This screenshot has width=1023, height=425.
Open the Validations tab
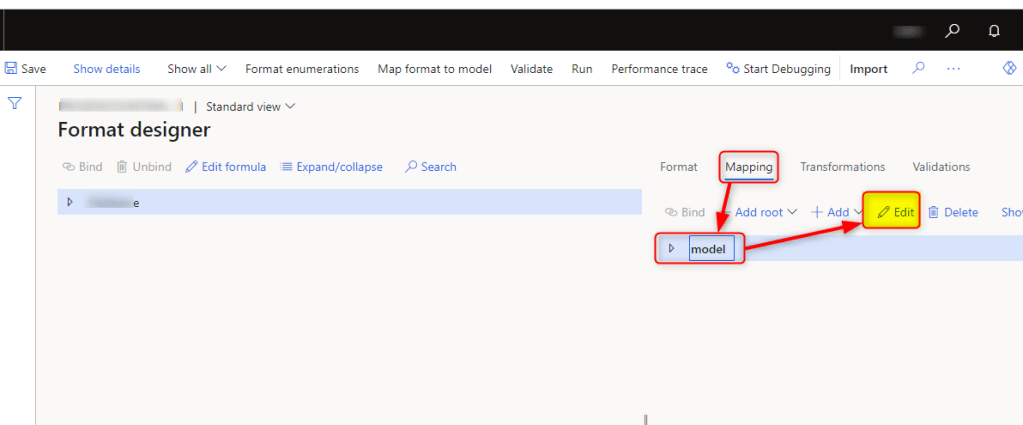941,167
